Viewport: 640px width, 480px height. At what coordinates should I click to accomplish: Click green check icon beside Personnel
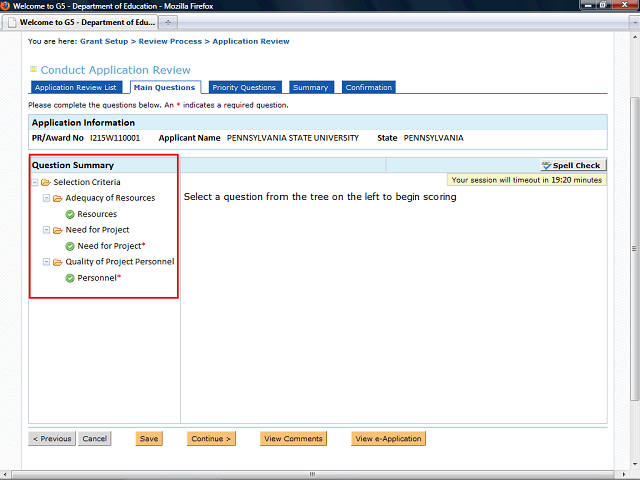coord(70,278)
